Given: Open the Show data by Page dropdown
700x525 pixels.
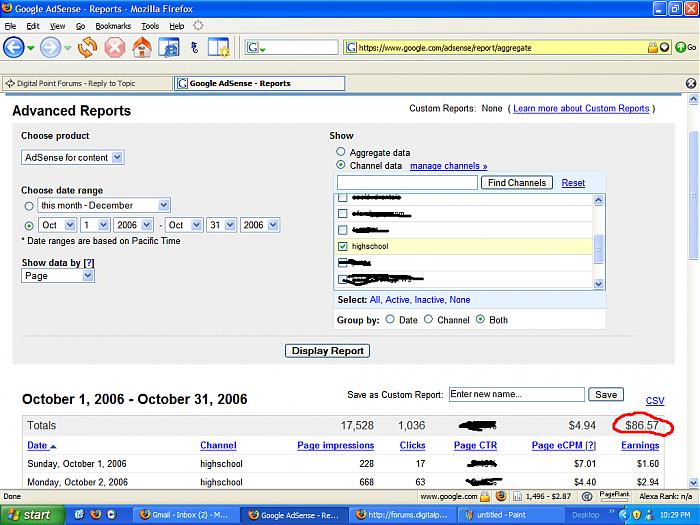Looking at the screenshot, I should (58, 276).
